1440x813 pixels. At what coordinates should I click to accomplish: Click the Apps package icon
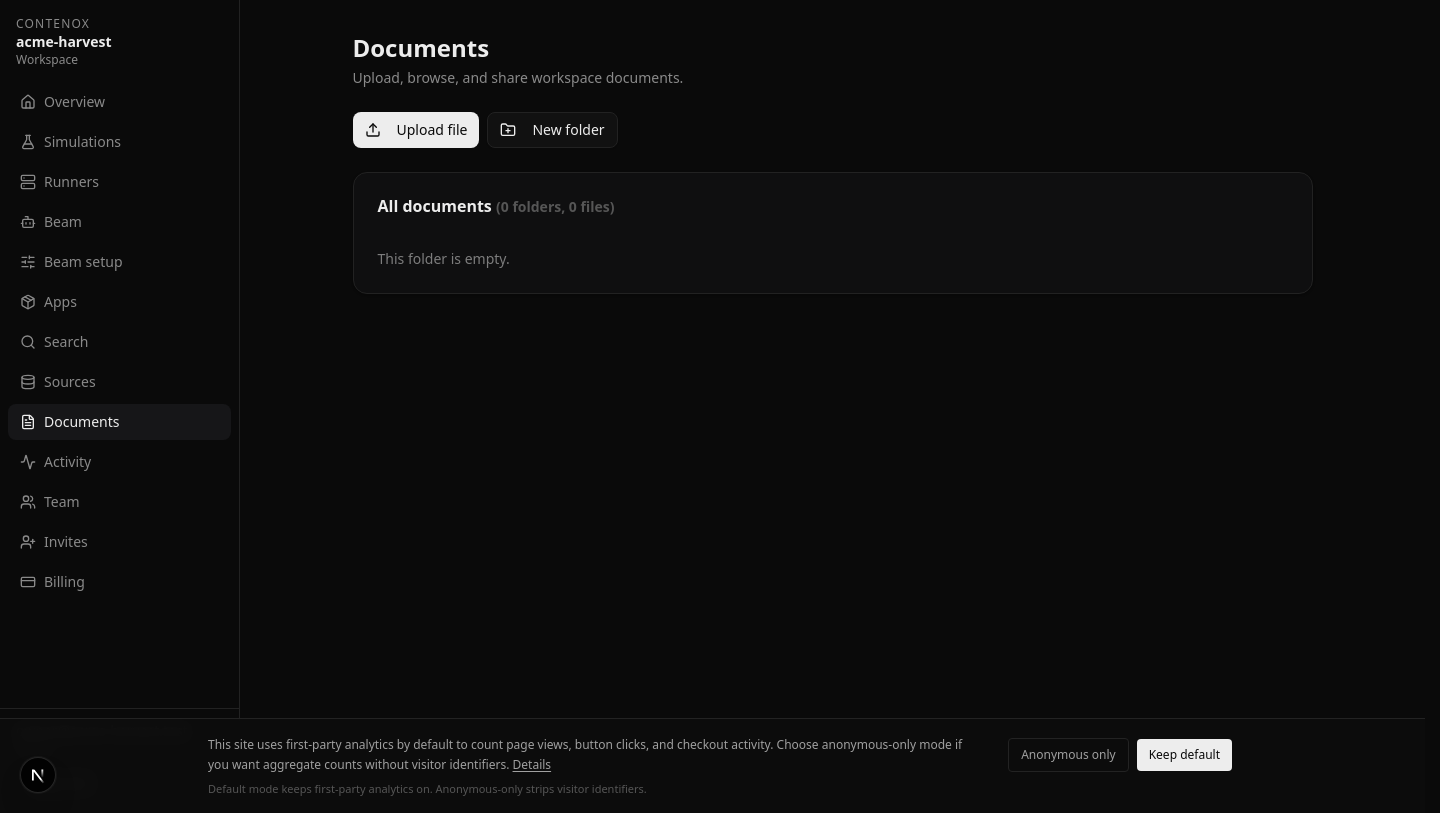(x=28, y=302)
